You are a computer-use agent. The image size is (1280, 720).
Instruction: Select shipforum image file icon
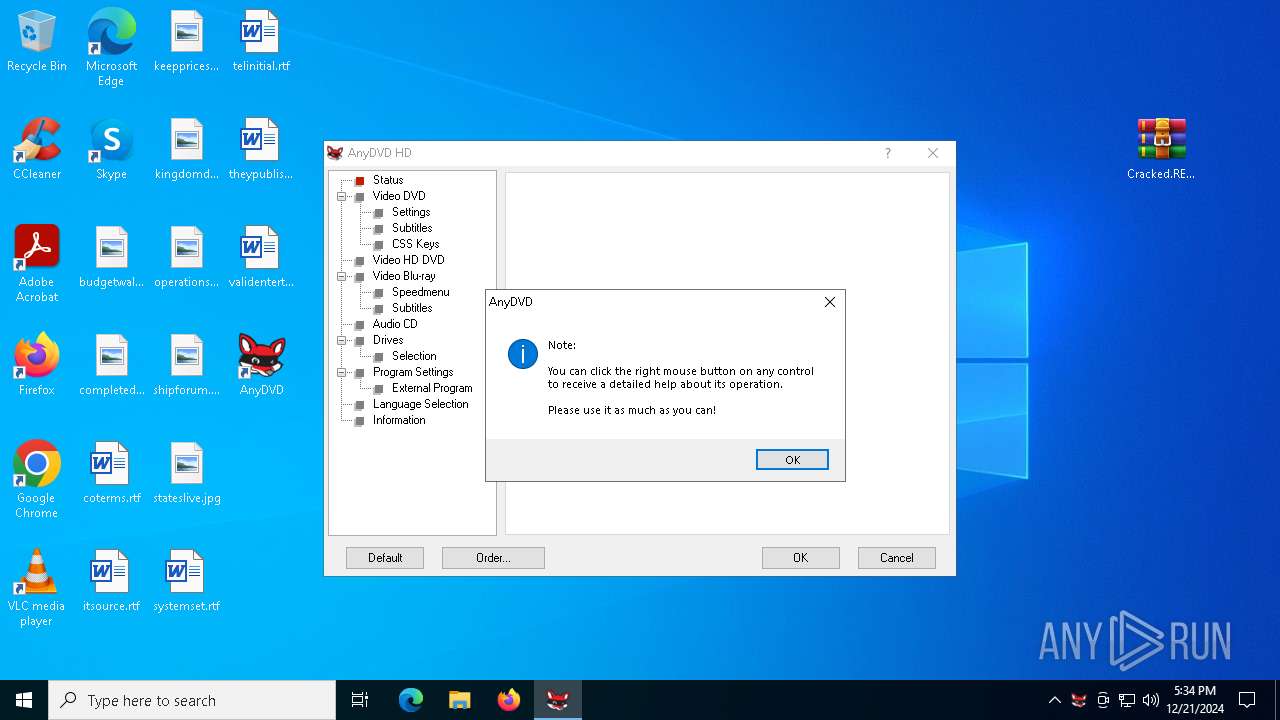[186, 366]
